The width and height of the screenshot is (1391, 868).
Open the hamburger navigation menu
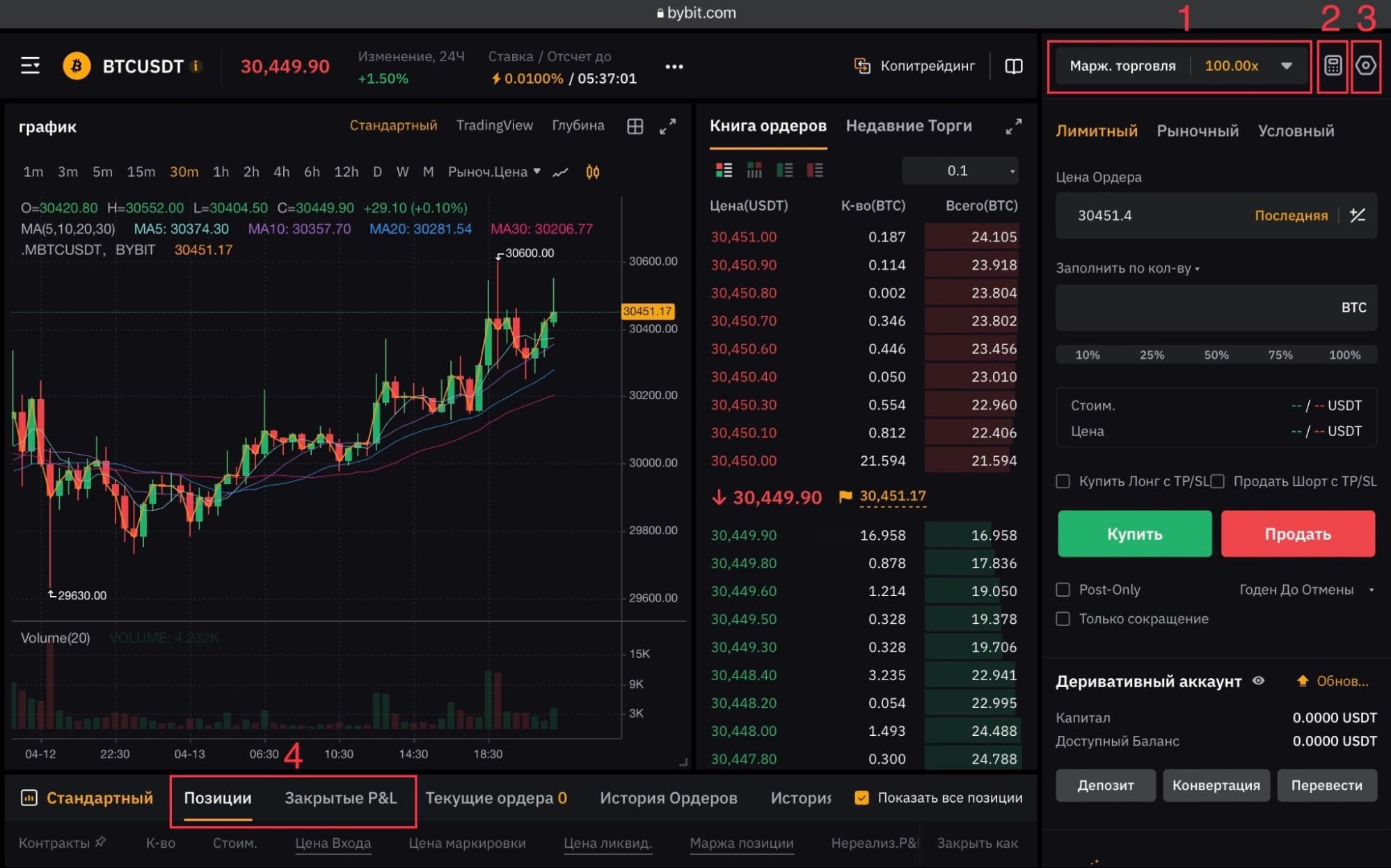30,66
